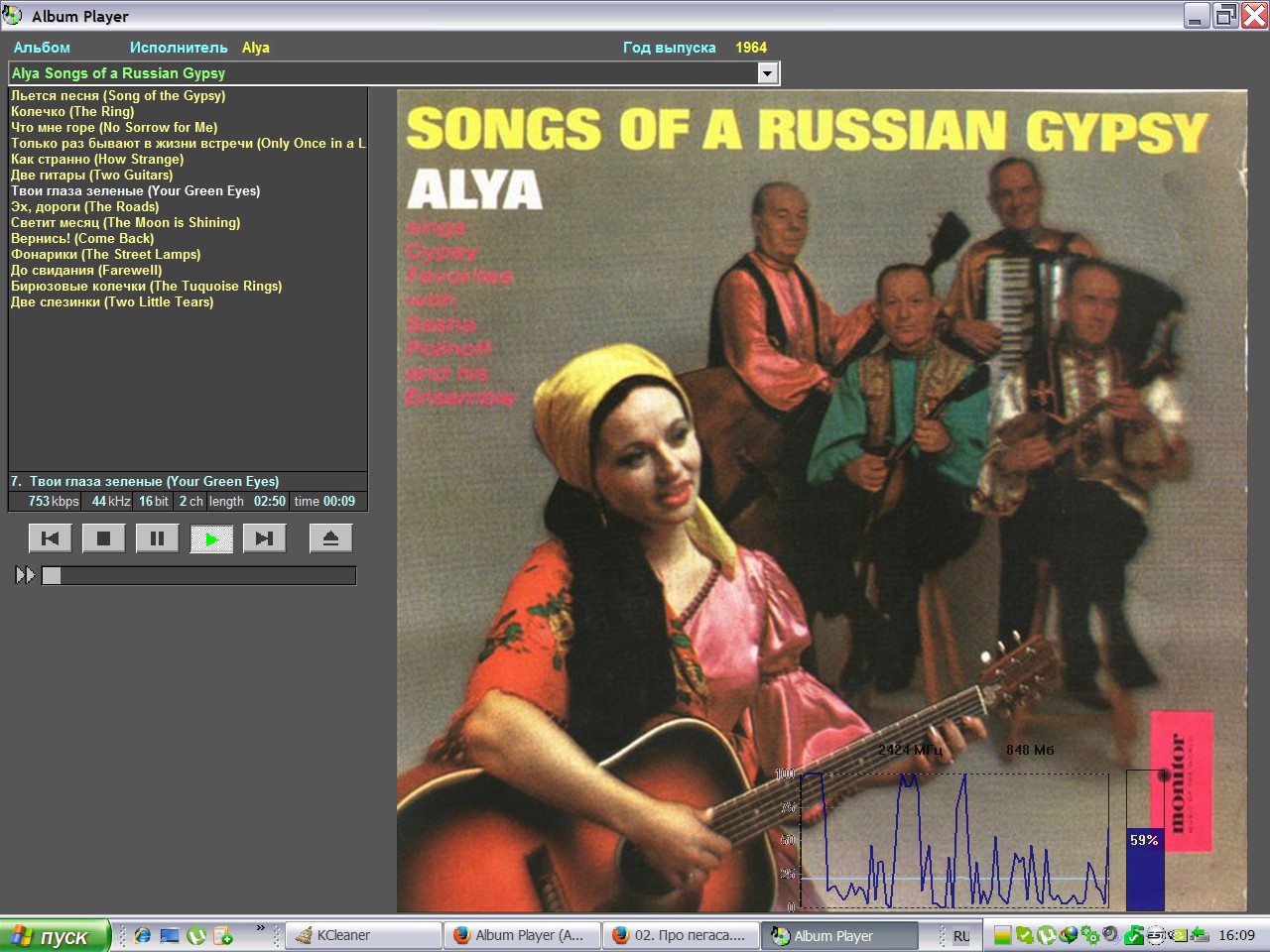Click the 59% memory usage bar

pyautogui.click(x=1145, y=841)
